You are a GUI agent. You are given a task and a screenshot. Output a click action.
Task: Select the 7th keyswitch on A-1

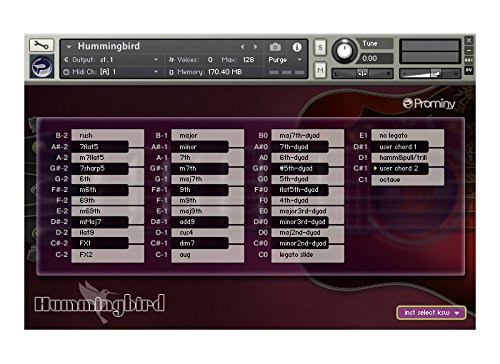(x=208, y=157)
